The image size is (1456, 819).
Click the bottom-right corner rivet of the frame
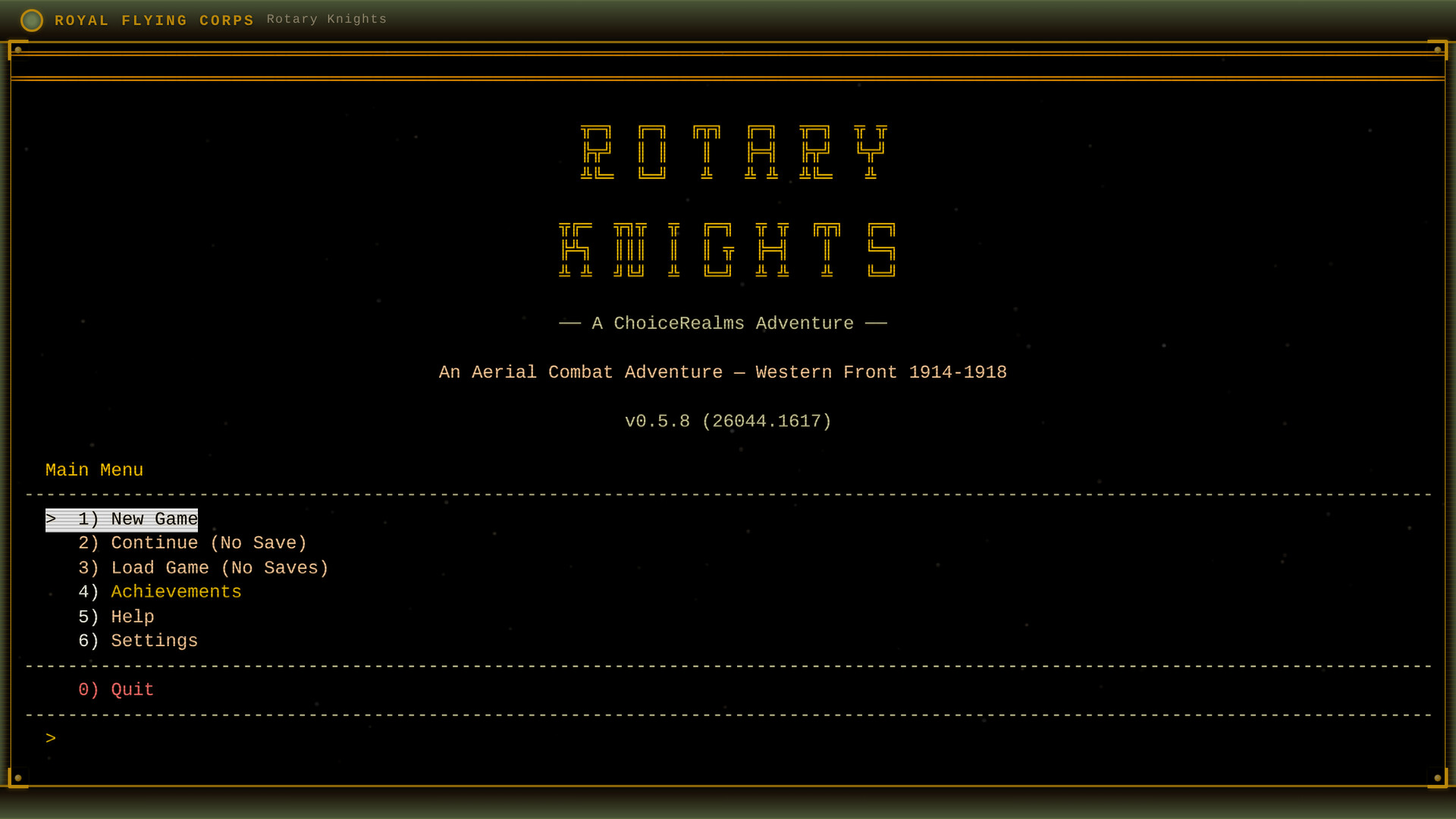tap(1439, 777)
